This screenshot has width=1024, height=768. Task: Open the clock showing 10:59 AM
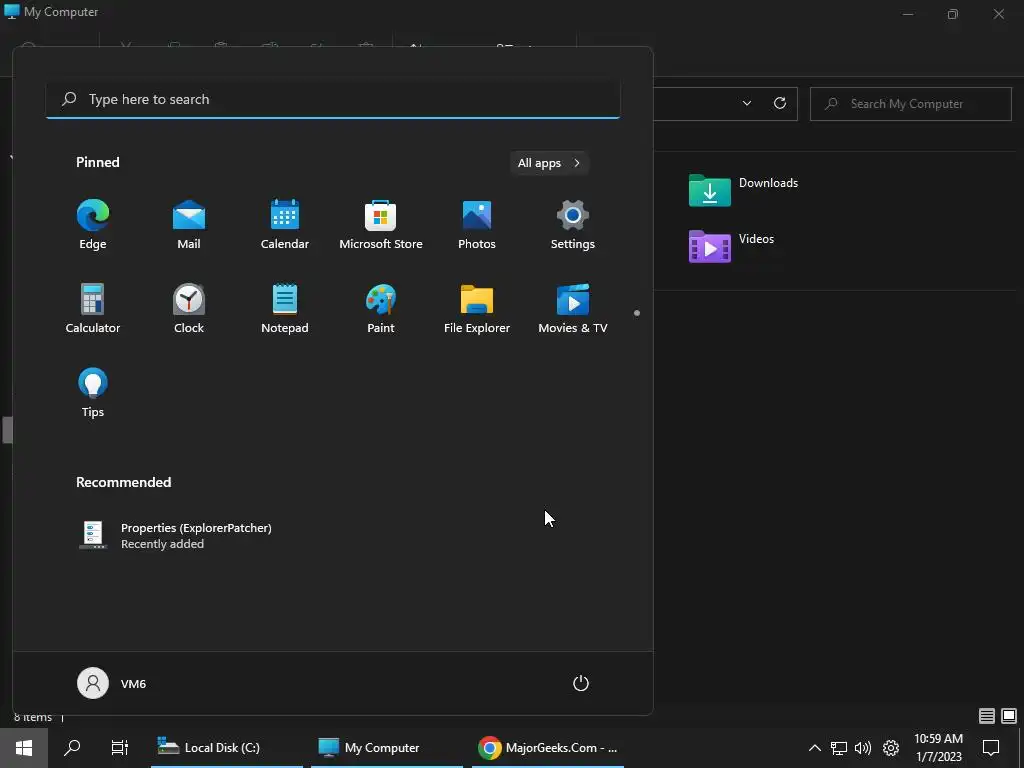[938, 748]
